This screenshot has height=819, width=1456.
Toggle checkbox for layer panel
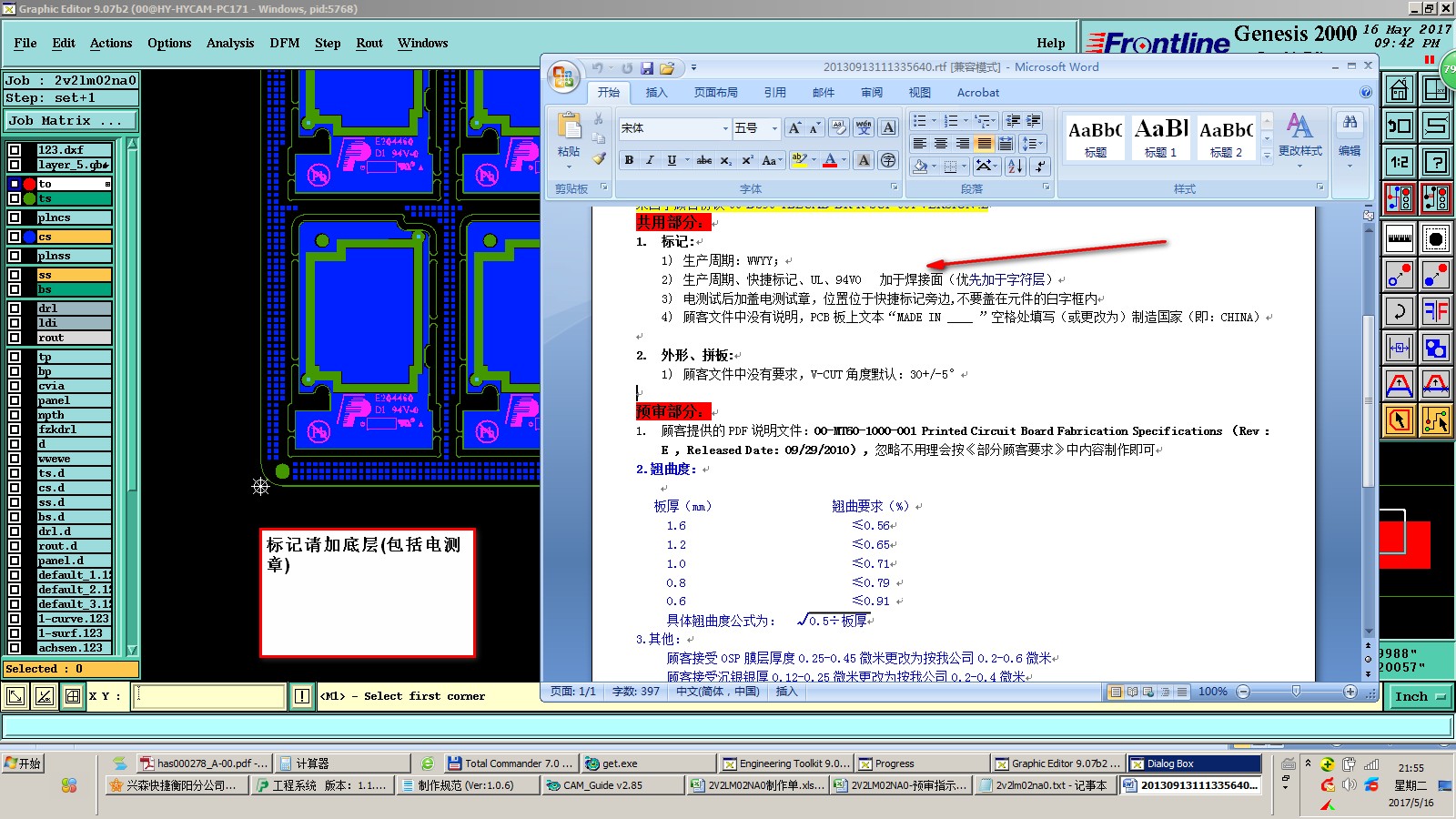coord(15,400)
